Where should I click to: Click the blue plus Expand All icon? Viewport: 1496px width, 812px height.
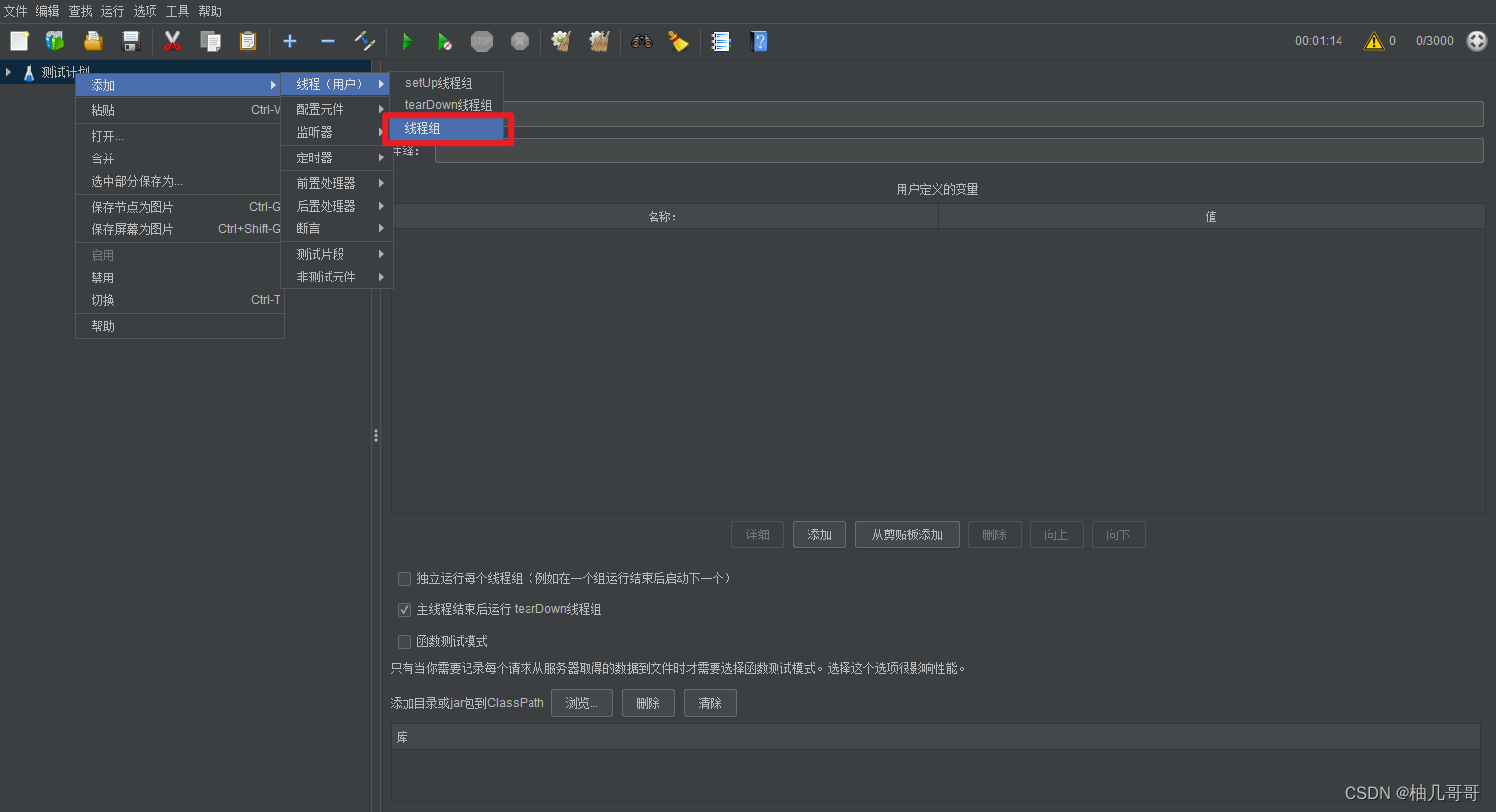pyautogui.click(x=290, y=41)
